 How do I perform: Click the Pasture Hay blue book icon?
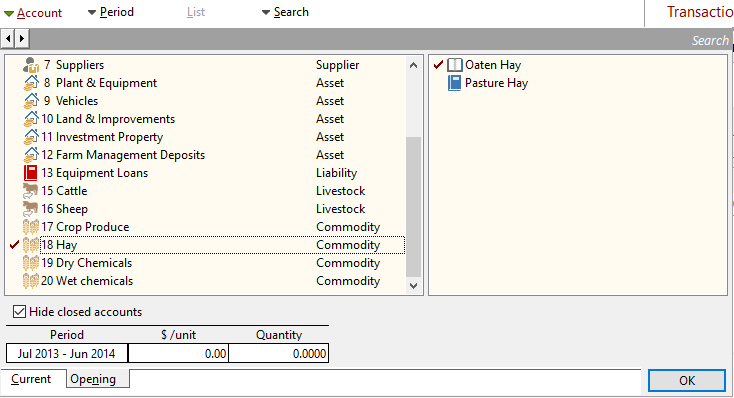coord(455,83)
